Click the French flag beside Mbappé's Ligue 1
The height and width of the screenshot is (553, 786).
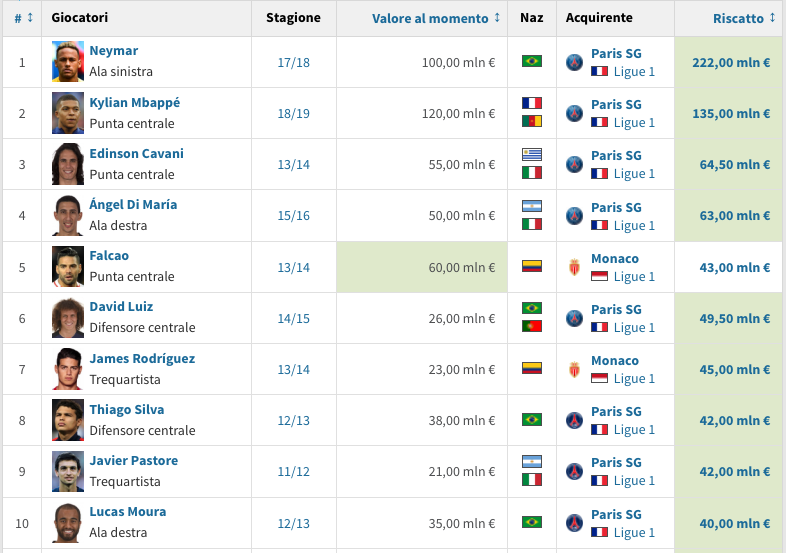[x=599, y=123]
